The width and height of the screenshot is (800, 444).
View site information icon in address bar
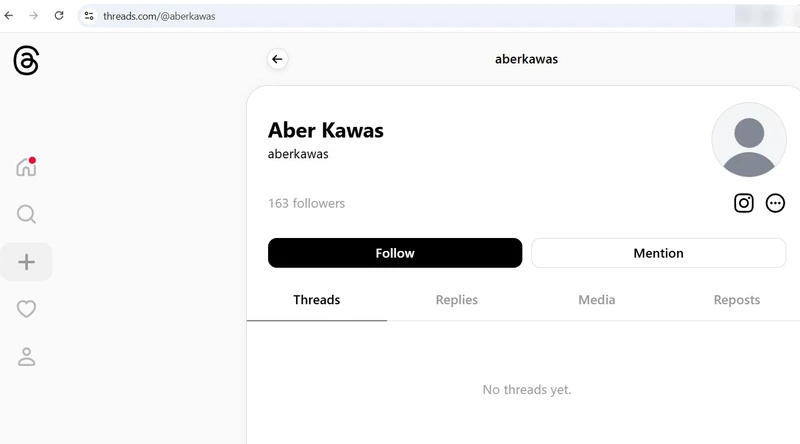point(89,16)
